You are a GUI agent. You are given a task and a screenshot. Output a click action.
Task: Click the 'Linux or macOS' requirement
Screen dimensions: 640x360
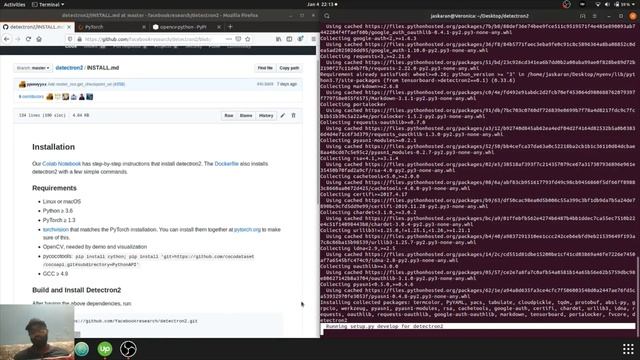click(x=62, y=202)
